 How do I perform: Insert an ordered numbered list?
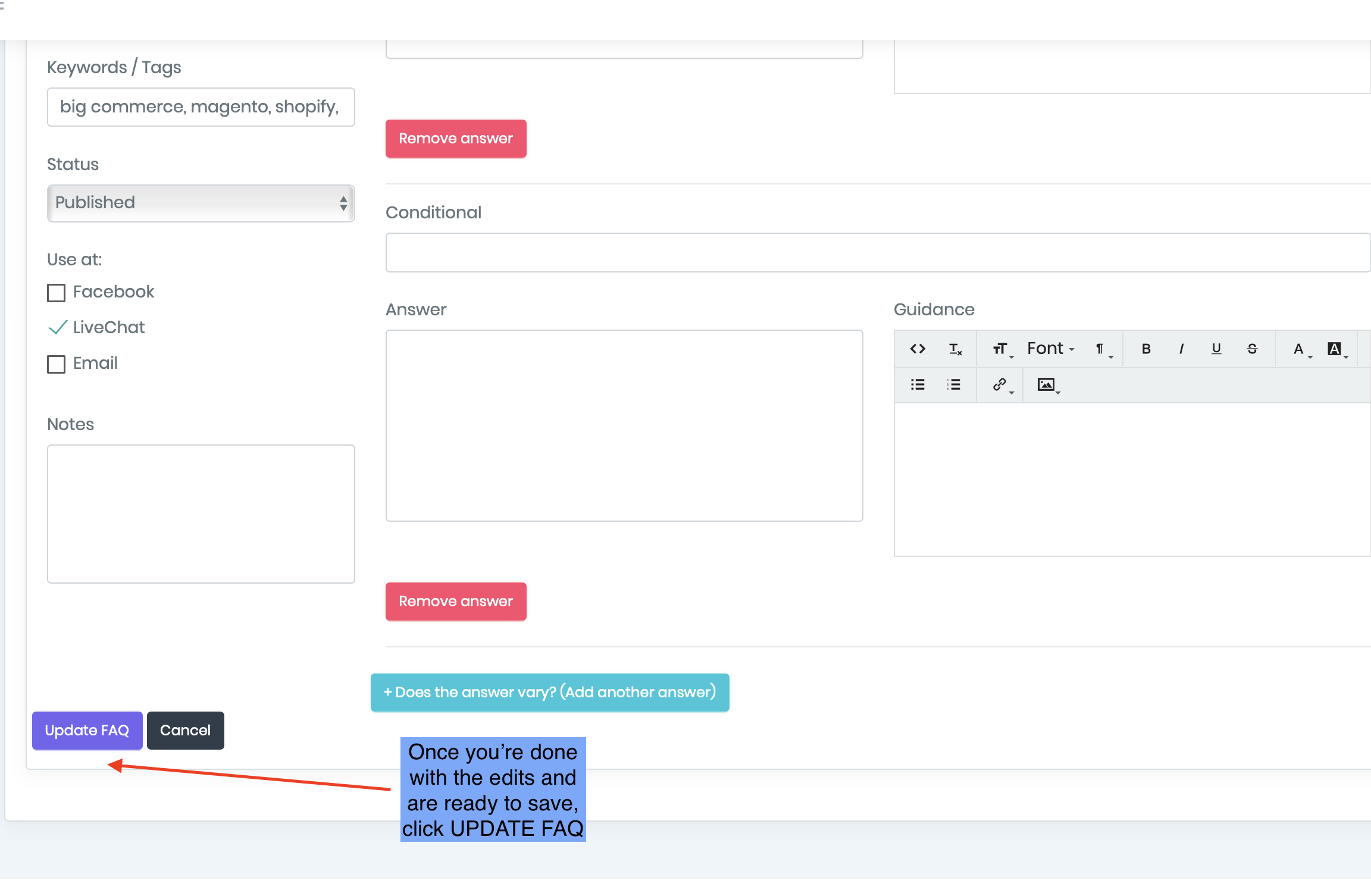[x=953, y=385]
